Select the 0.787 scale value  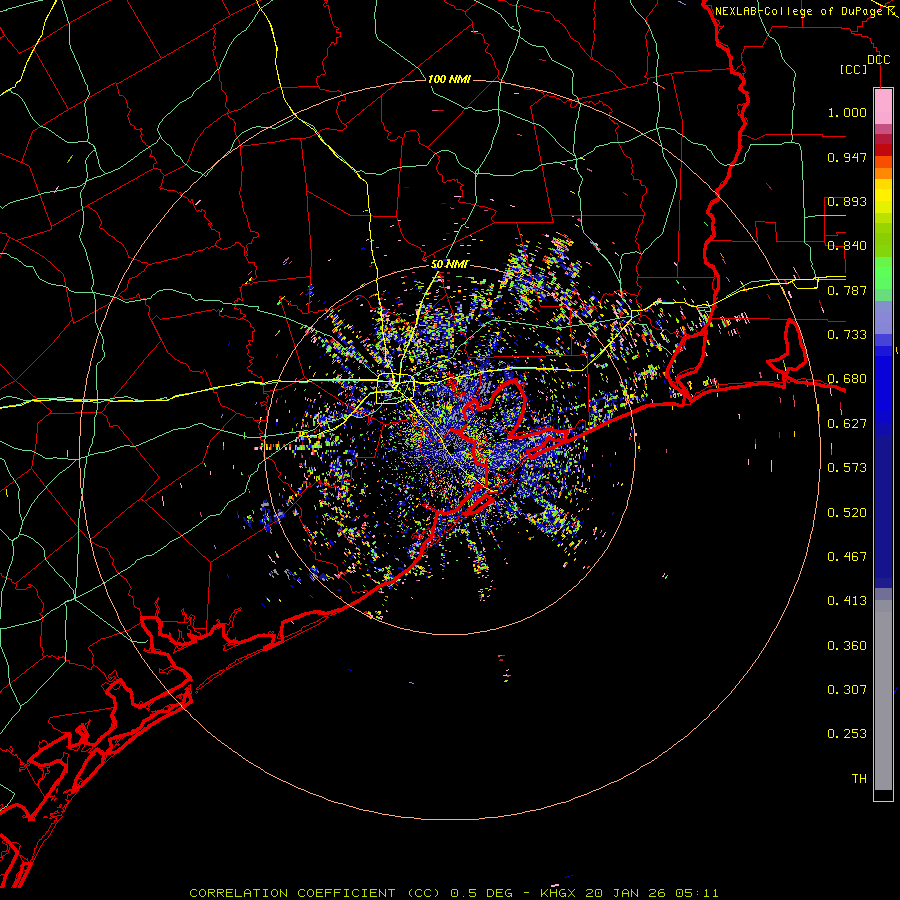click(847, 290)
